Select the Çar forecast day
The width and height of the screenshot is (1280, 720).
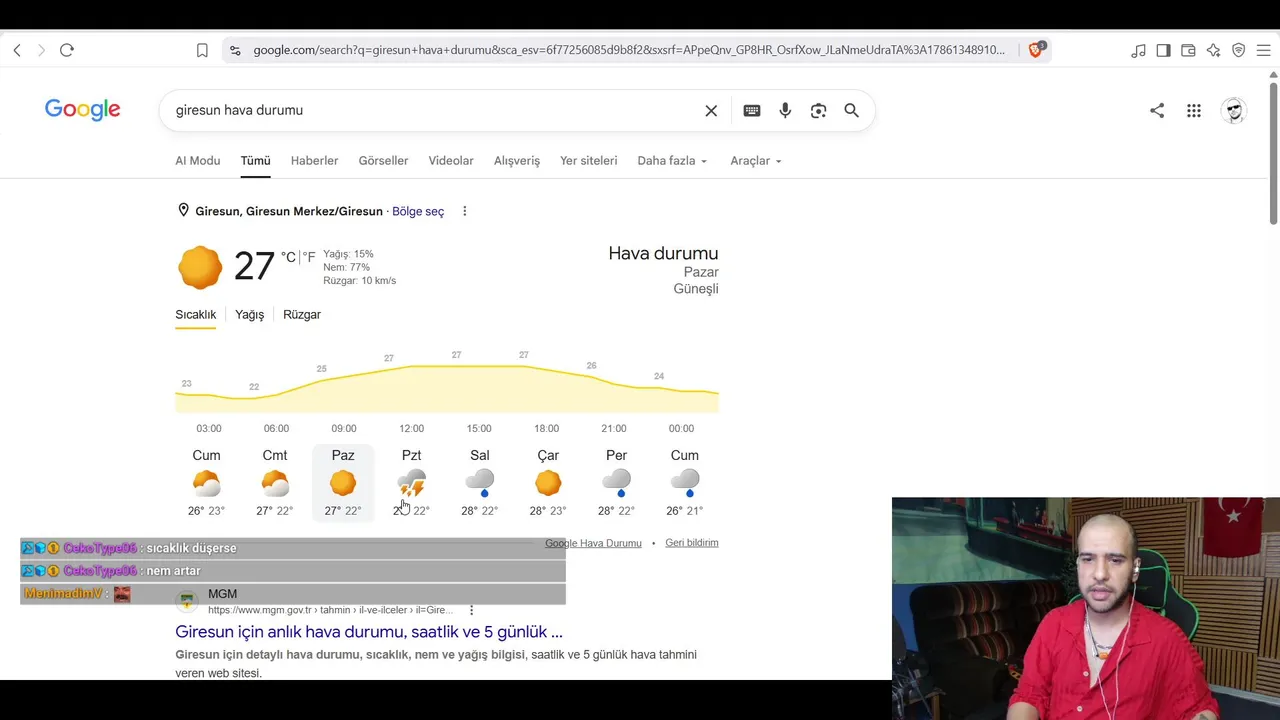[x=548, y=483]
